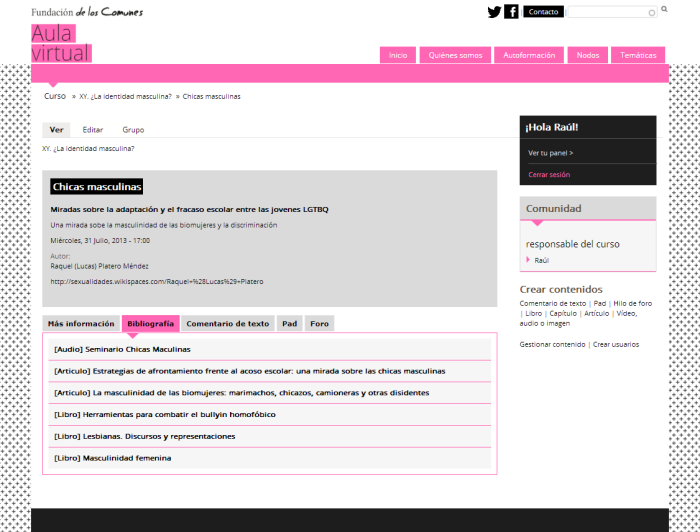
Task: Open [Audio] Seminario Chicas Maculinas
Action: point(270,349)
